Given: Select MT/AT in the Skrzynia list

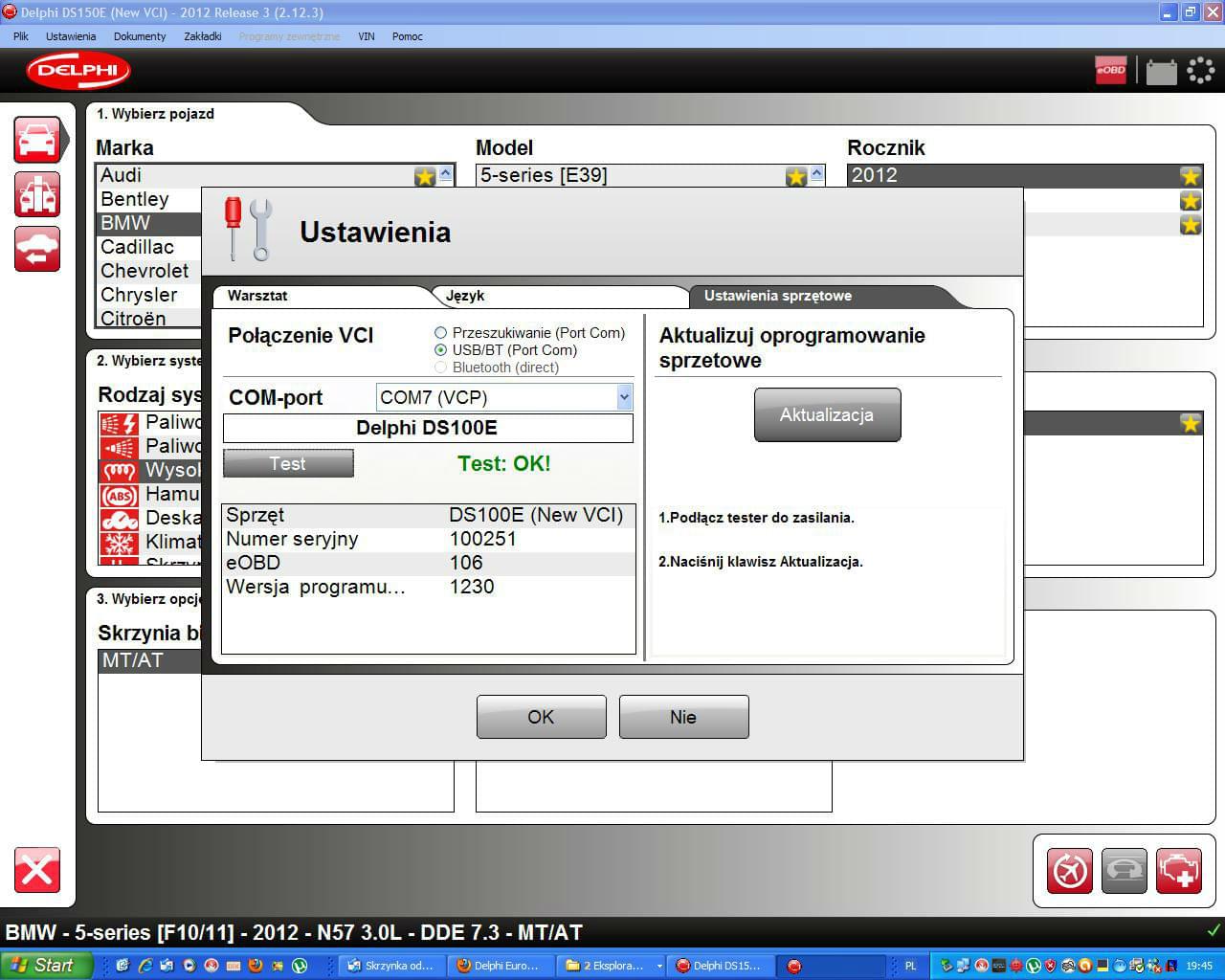Looking at the screenshot, I should tap(149, 660).
